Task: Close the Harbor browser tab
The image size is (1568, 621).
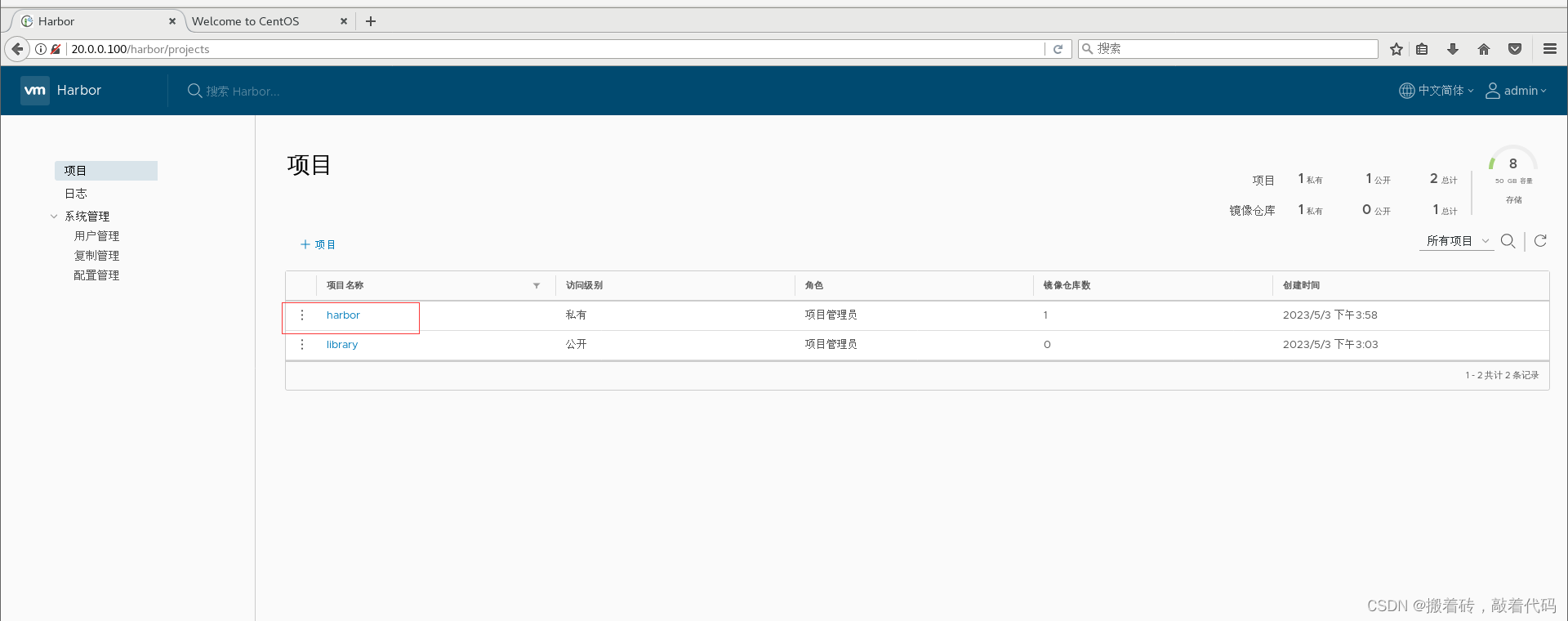Action: point(172,21)
